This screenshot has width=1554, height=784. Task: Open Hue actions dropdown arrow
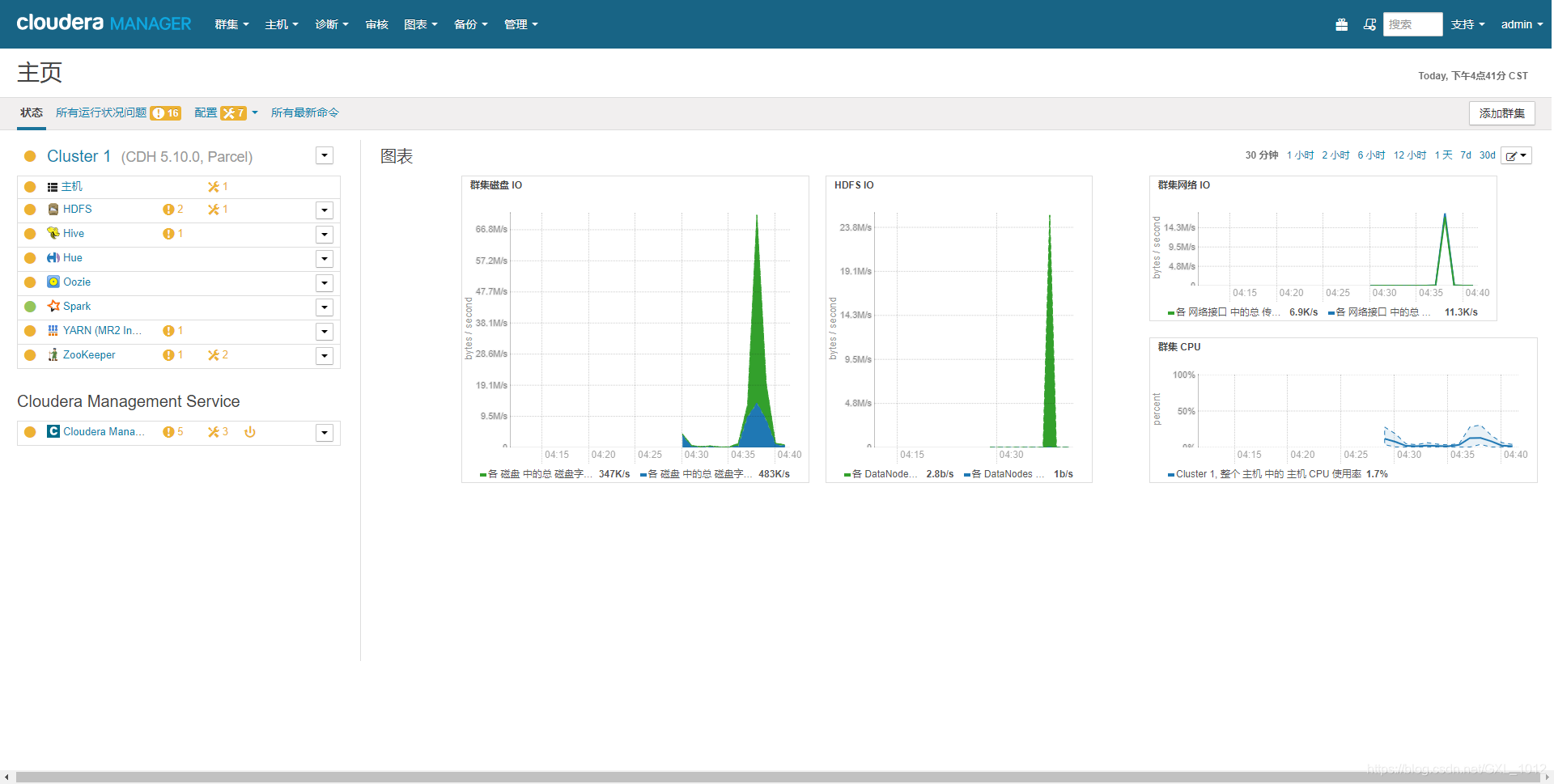(x=325, y=259)
